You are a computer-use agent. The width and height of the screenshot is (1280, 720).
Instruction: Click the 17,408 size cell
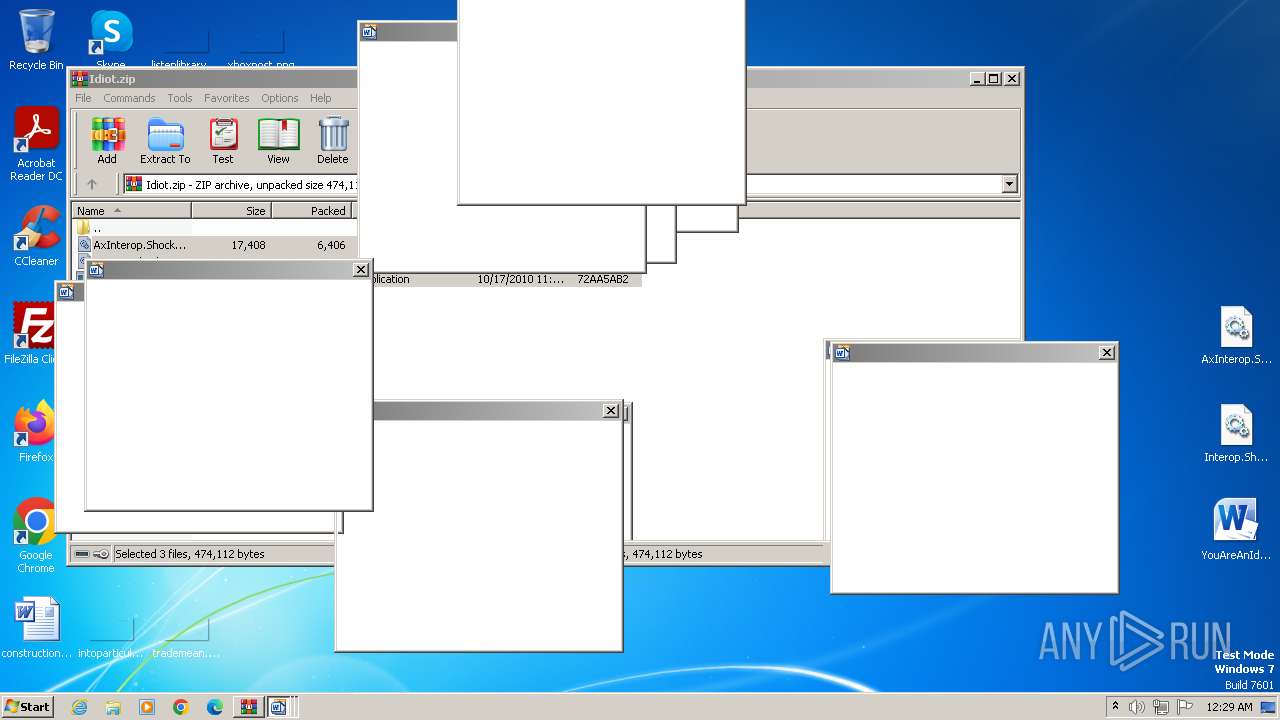point(248,245)
